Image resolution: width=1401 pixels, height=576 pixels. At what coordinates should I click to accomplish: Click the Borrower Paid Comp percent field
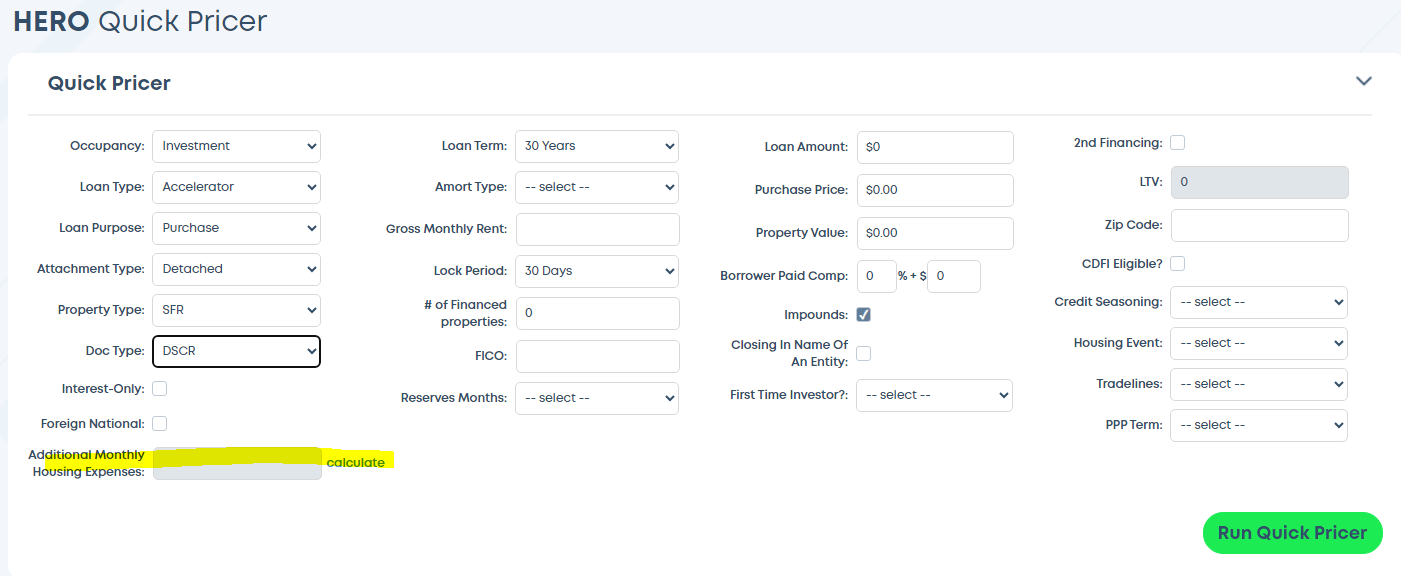(876, 276)
